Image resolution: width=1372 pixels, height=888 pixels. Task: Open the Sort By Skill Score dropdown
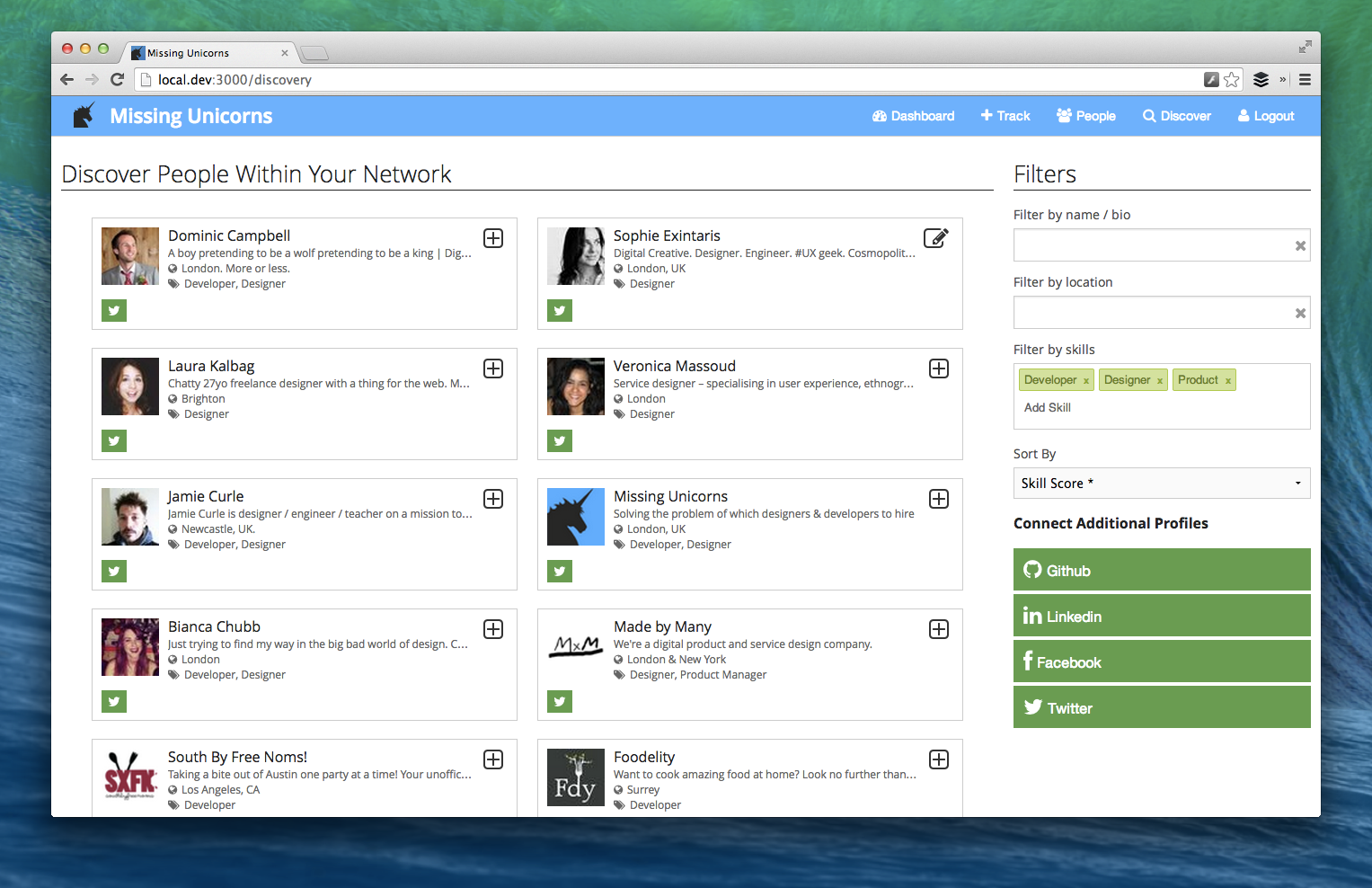1162,483
